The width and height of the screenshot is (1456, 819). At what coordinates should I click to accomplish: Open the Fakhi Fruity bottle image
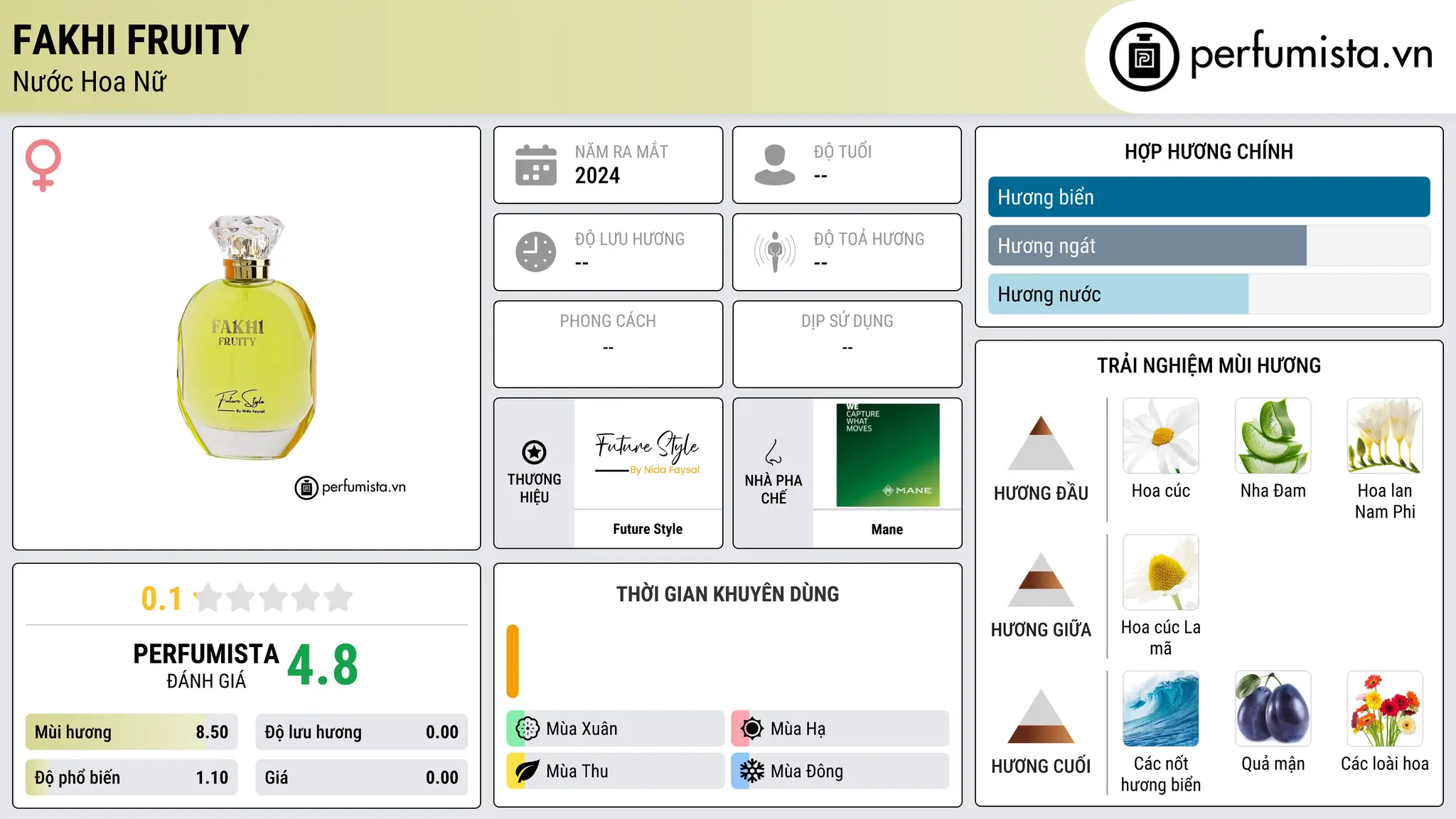click(x=246, y=338)
